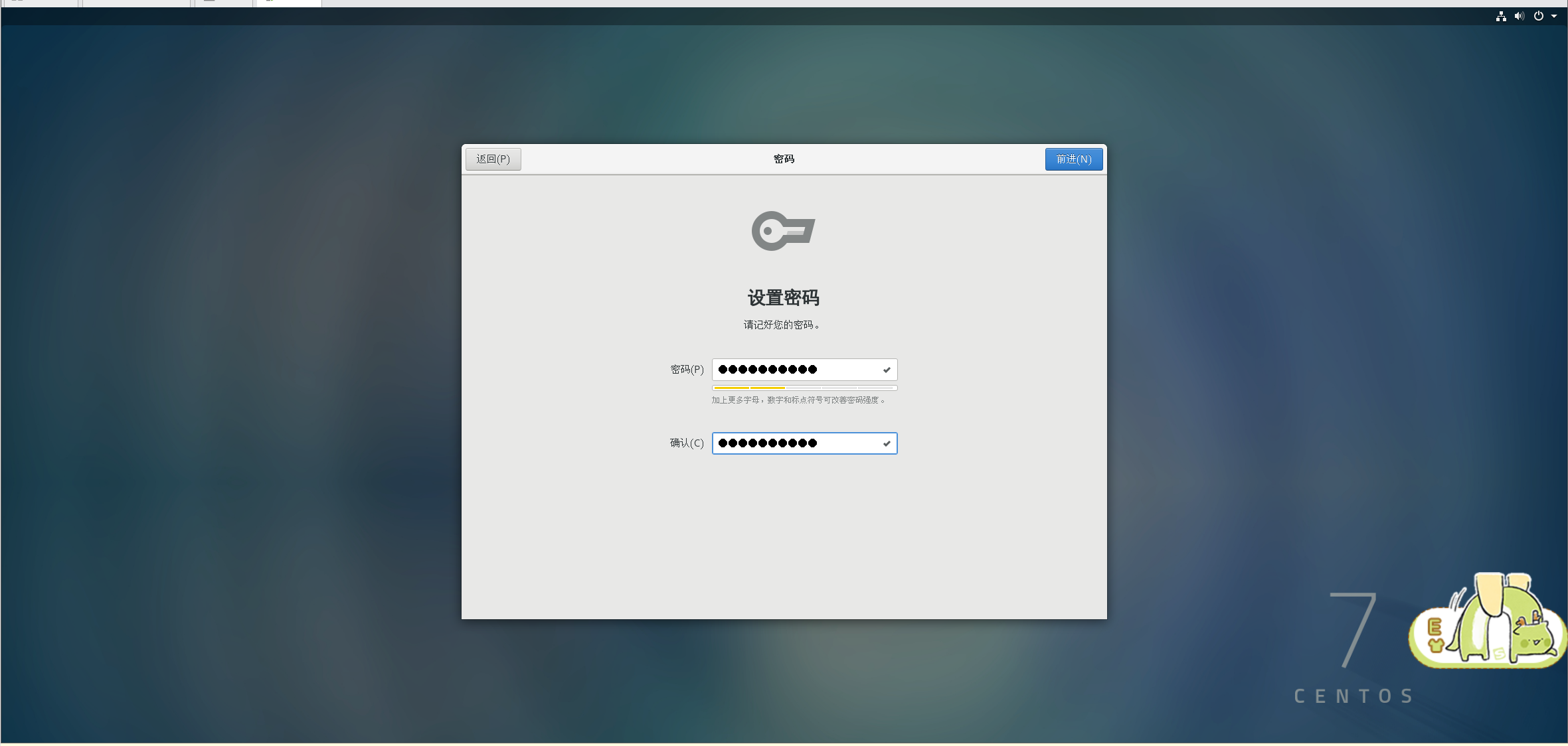Screen dimensions: 1568x746
Task: Focus the 密码(P) password input field
Action: click(797, 370)
